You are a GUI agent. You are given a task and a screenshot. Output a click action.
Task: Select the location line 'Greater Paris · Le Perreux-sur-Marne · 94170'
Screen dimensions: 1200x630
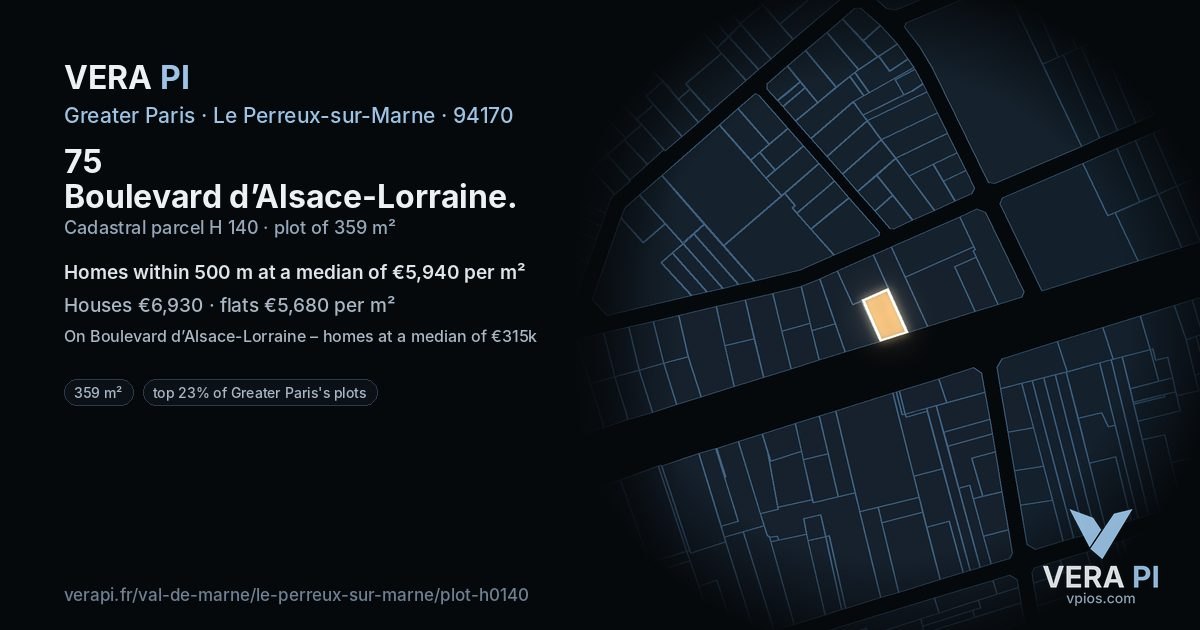pyautogui.click(x=289, y=115)
